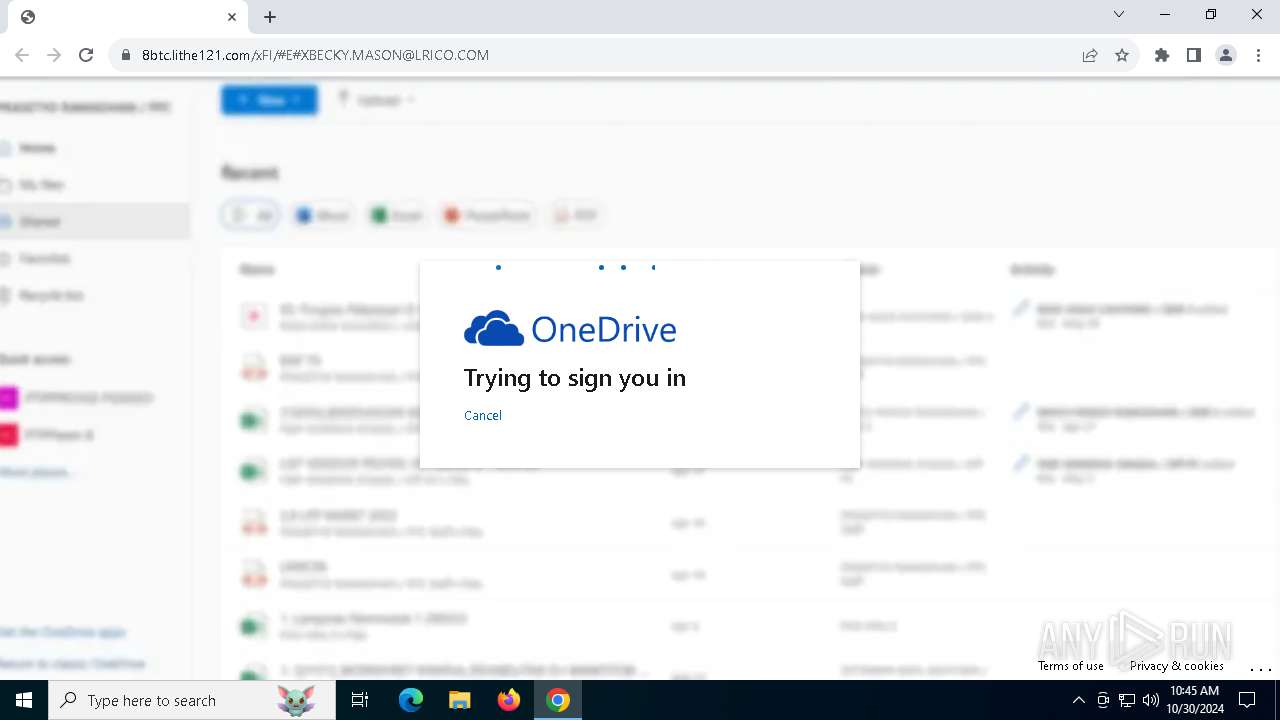
Task: Open File Explorer from taskbar
Action: (x=459, y=700)
